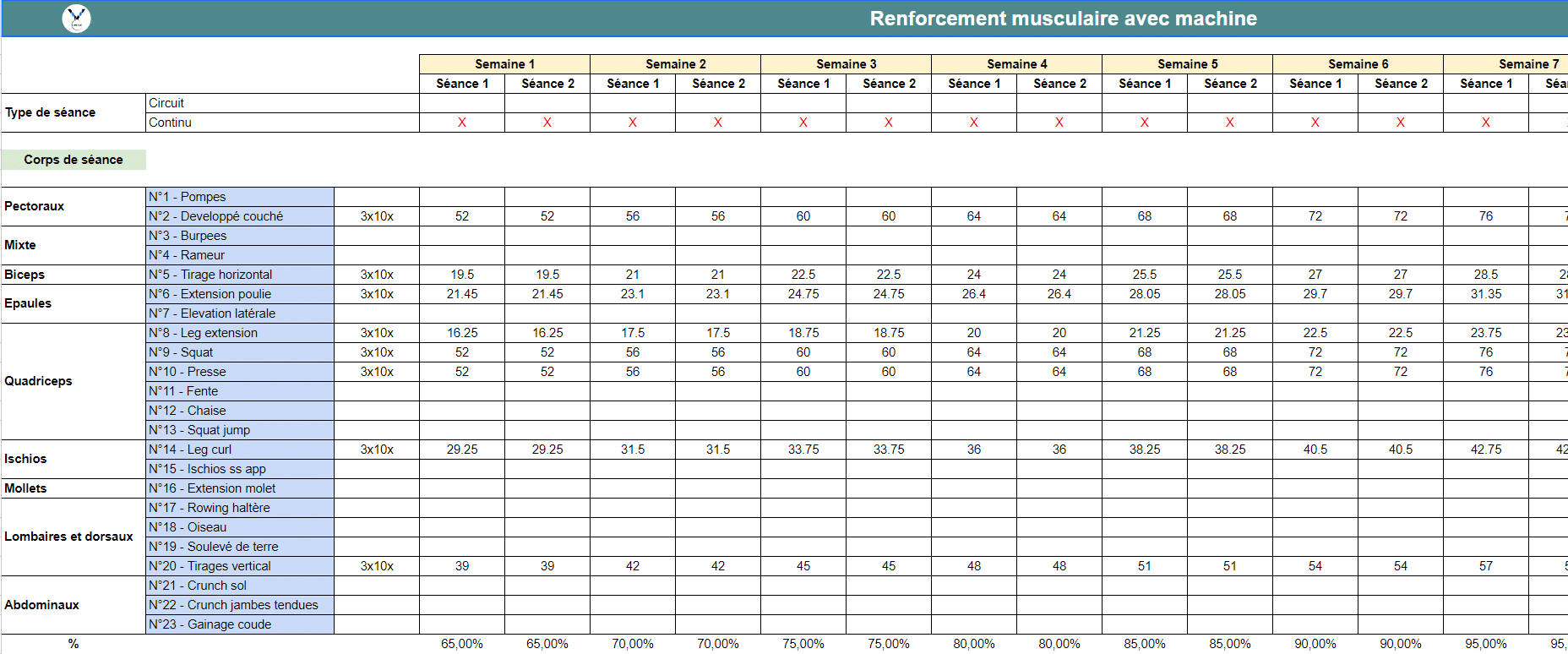Select the Quadriceps category cell
The width and height of the screenshot is (1568, 654).
[x=73, y=381]
